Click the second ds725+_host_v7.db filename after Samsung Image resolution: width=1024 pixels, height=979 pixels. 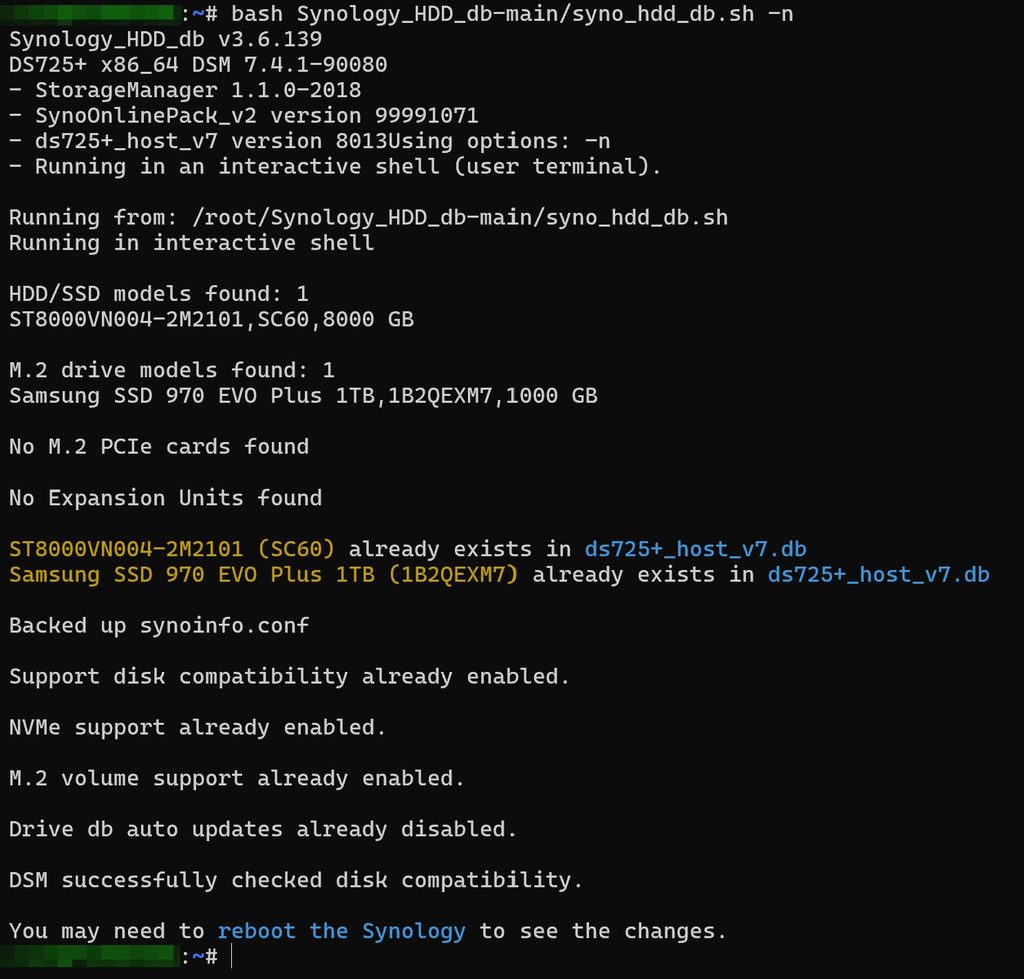click(x=878, y=574)
